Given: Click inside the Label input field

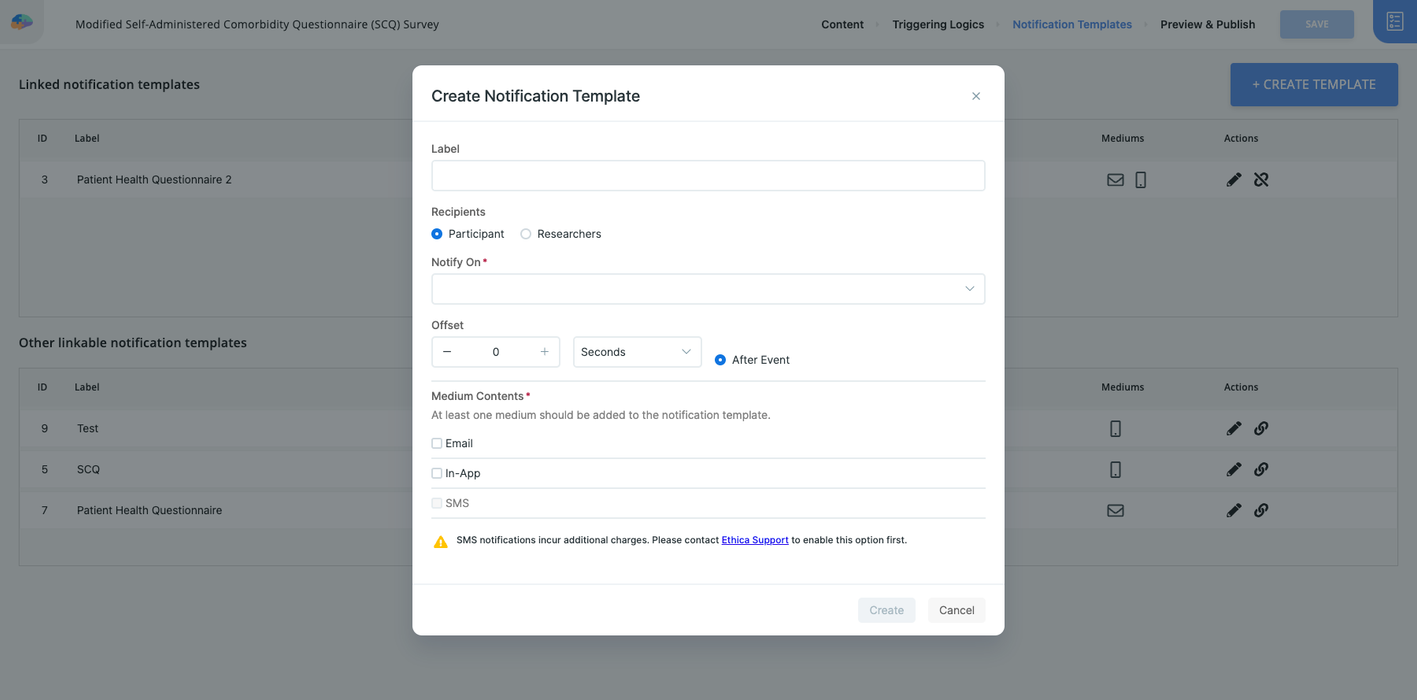Looking at the screenshot, I should [x=708, y=175].
